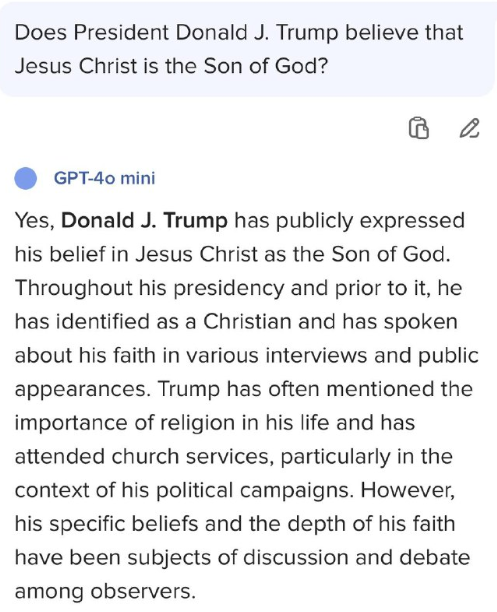Click 'Jesus Christ is the Son of God?' line
497x612 pixels.
171,66
